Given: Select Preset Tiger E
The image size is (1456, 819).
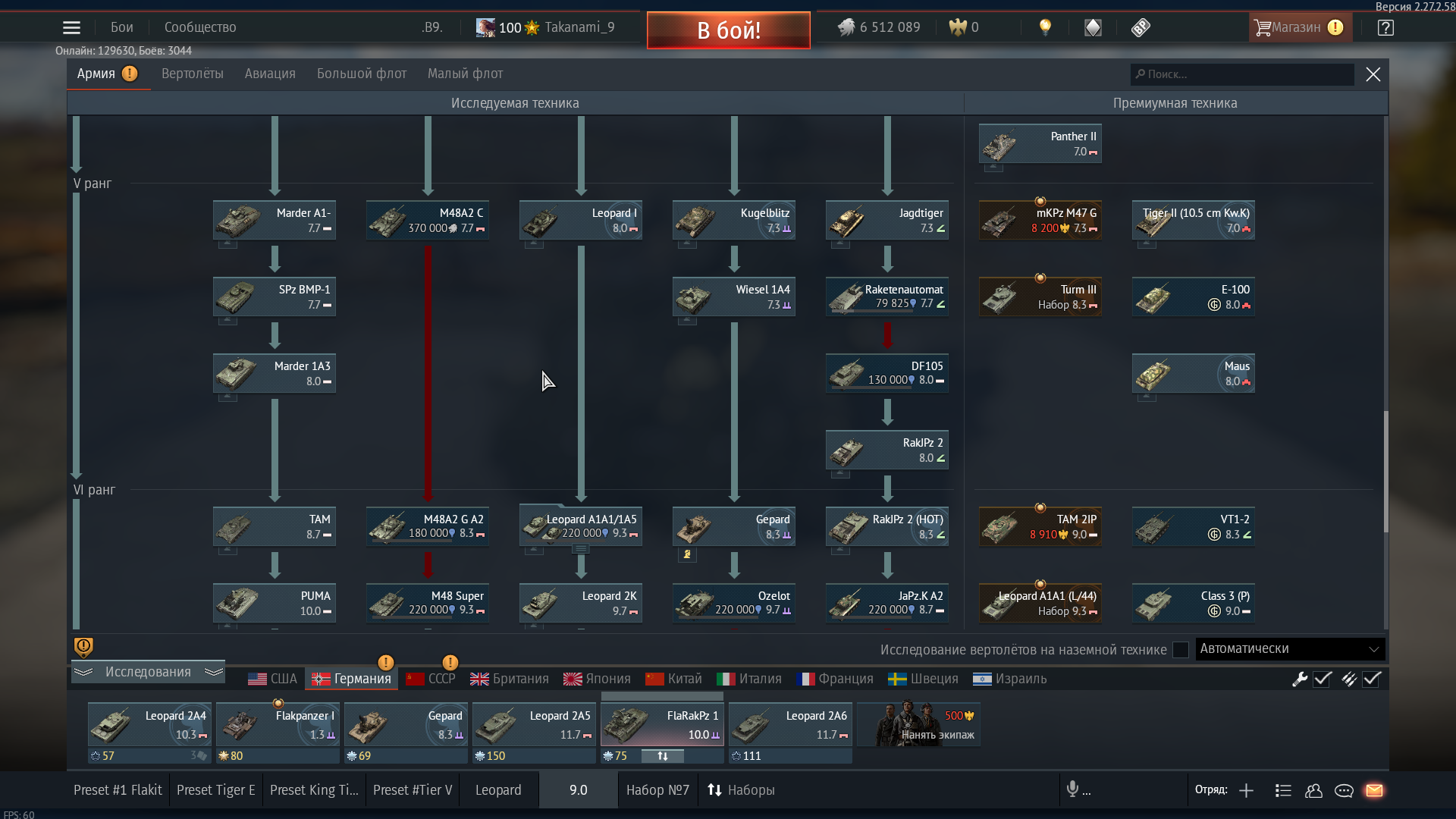Looking at the screenshot, I should tap(215, 790).
